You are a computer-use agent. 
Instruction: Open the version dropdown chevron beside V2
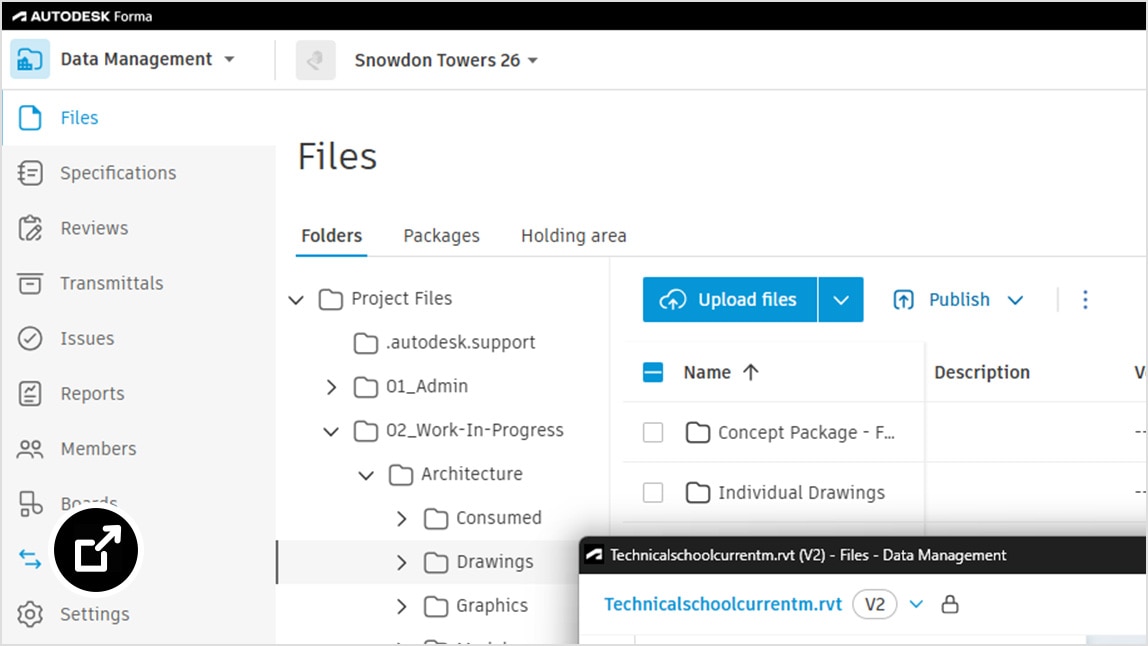click(x=917, y=604)
